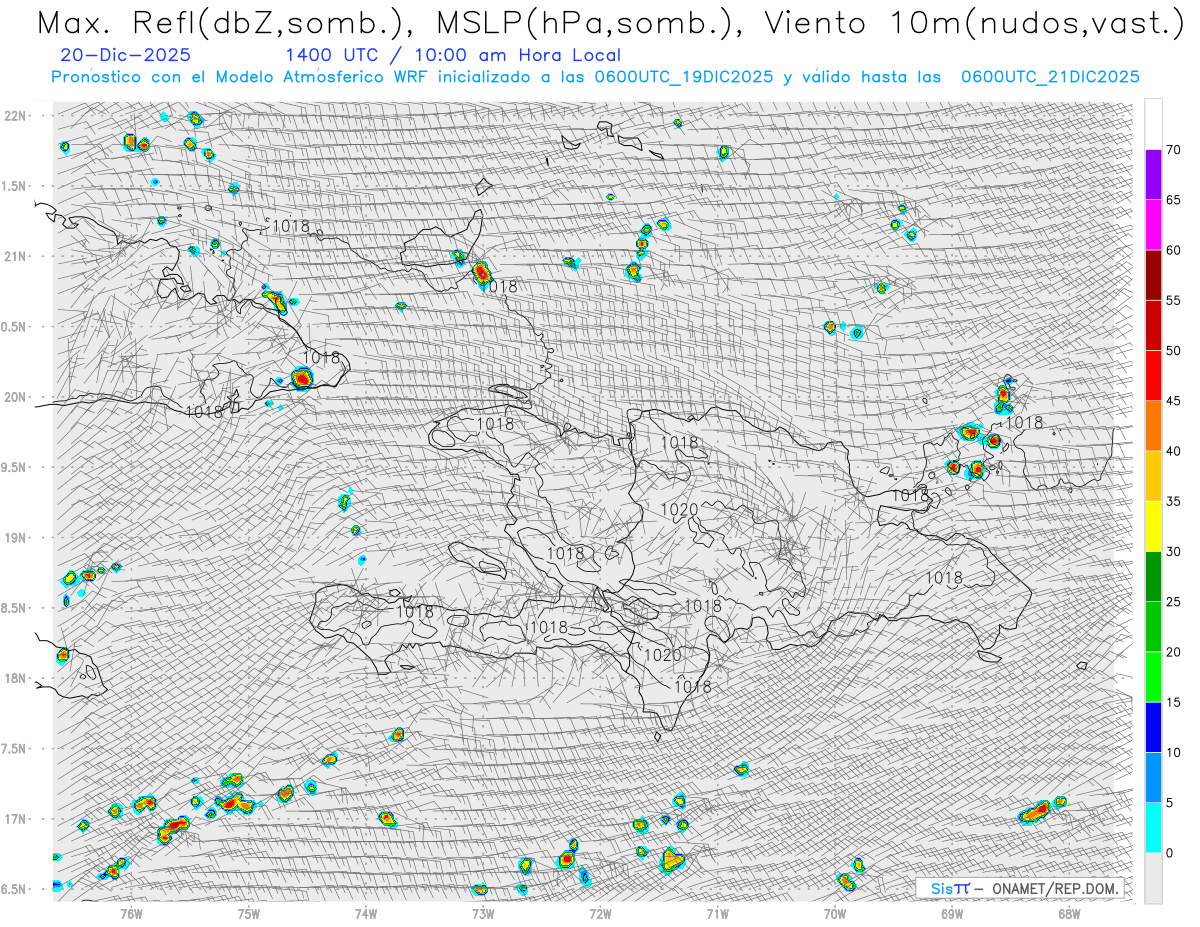
Task: Click the colorbar value 35
Action: coord(1173,501)
